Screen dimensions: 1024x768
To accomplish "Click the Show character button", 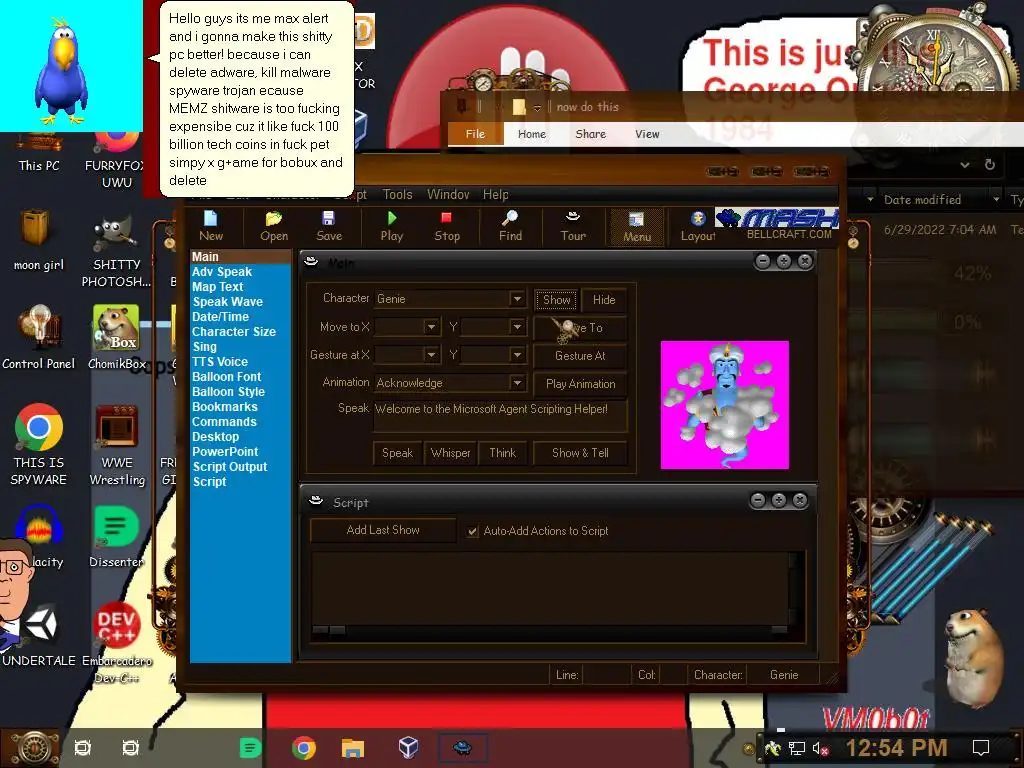I will pyautogui.click(x=556, y=300).
